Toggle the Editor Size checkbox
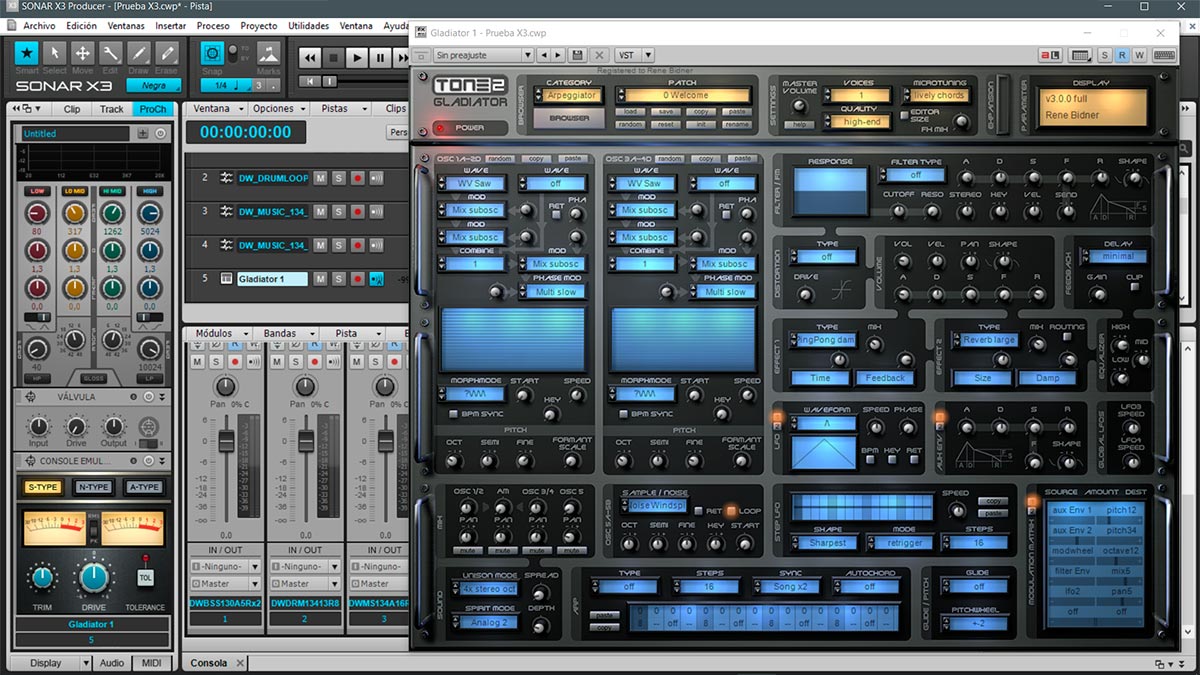This screenshot has width=1200, height=675. [905, 115]
